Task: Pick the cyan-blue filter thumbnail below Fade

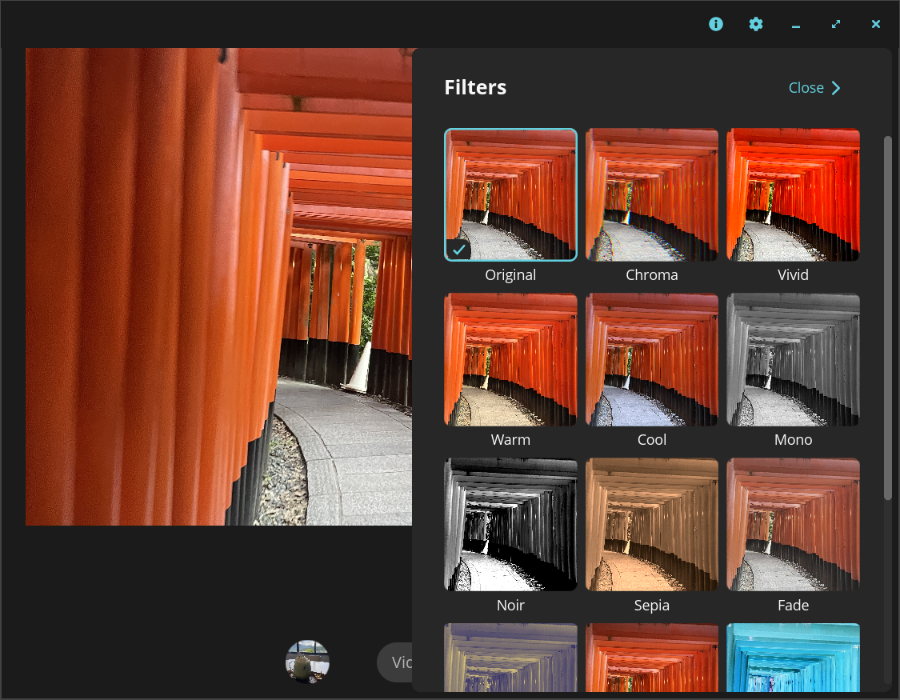Action: [793, 658]
